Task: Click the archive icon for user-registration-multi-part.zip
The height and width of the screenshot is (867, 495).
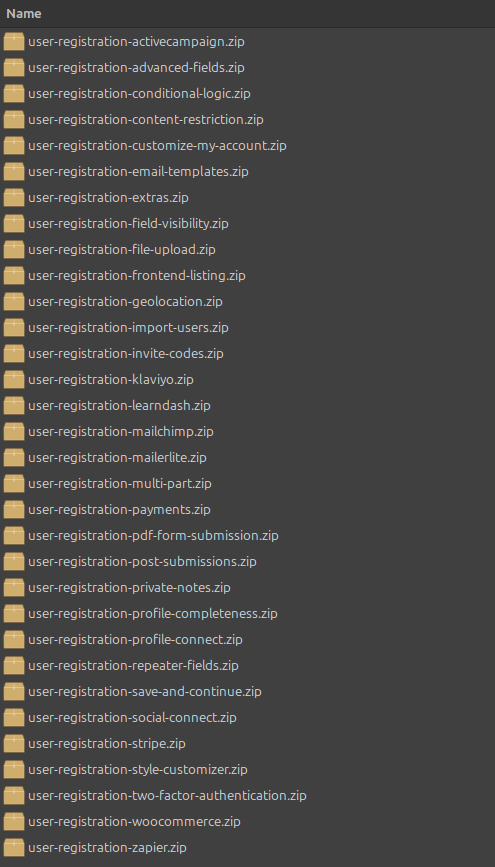Action: [14, 483]
